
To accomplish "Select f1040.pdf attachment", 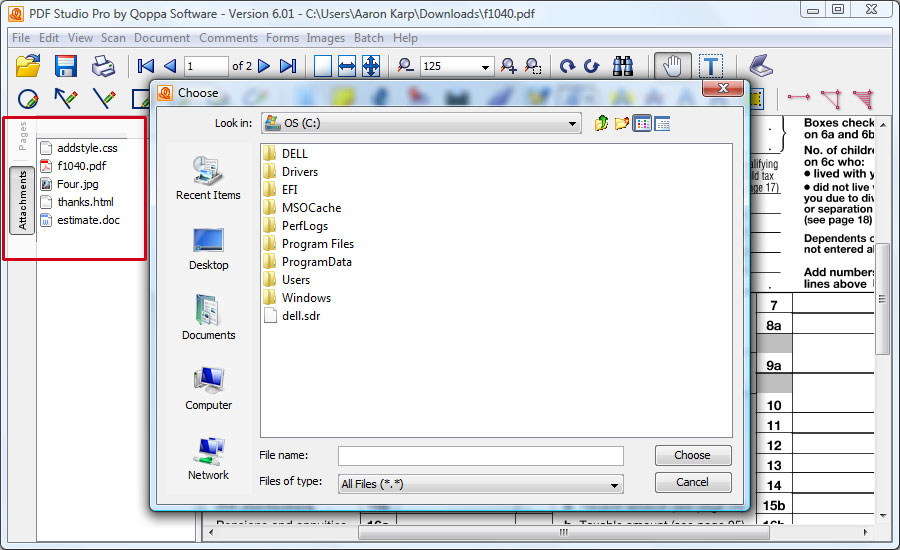I will [x=73, y=166].
